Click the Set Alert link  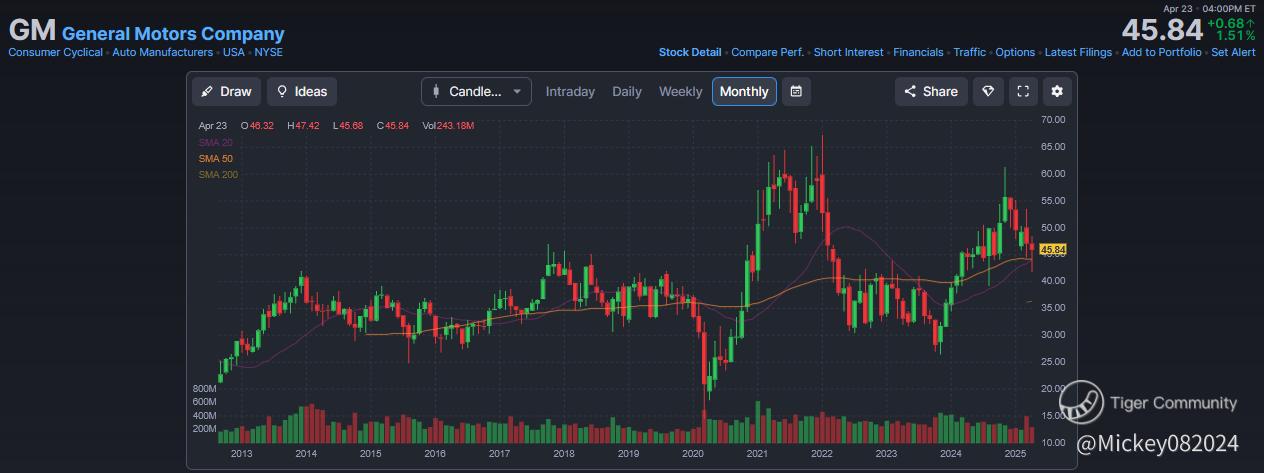coord(1233,52)
